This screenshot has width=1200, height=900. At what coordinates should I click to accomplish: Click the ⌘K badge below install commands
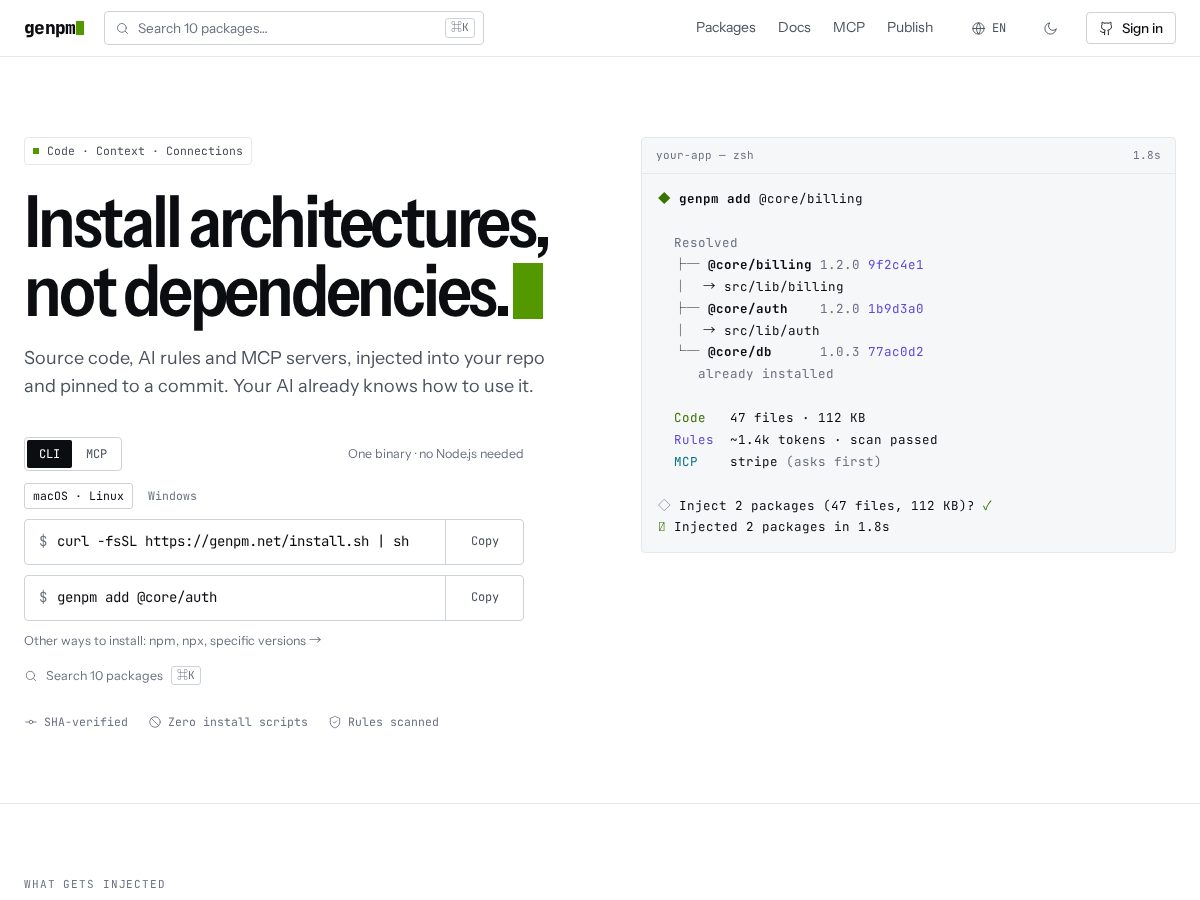point(186,676)
